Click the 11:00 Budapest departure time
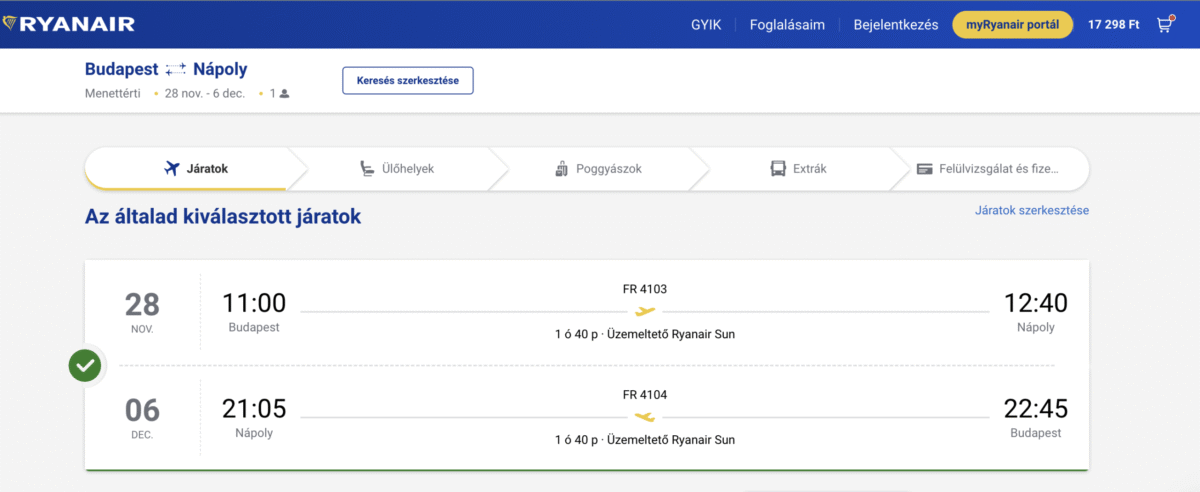This screenshot has width=1200, height=492. point(253,303)
